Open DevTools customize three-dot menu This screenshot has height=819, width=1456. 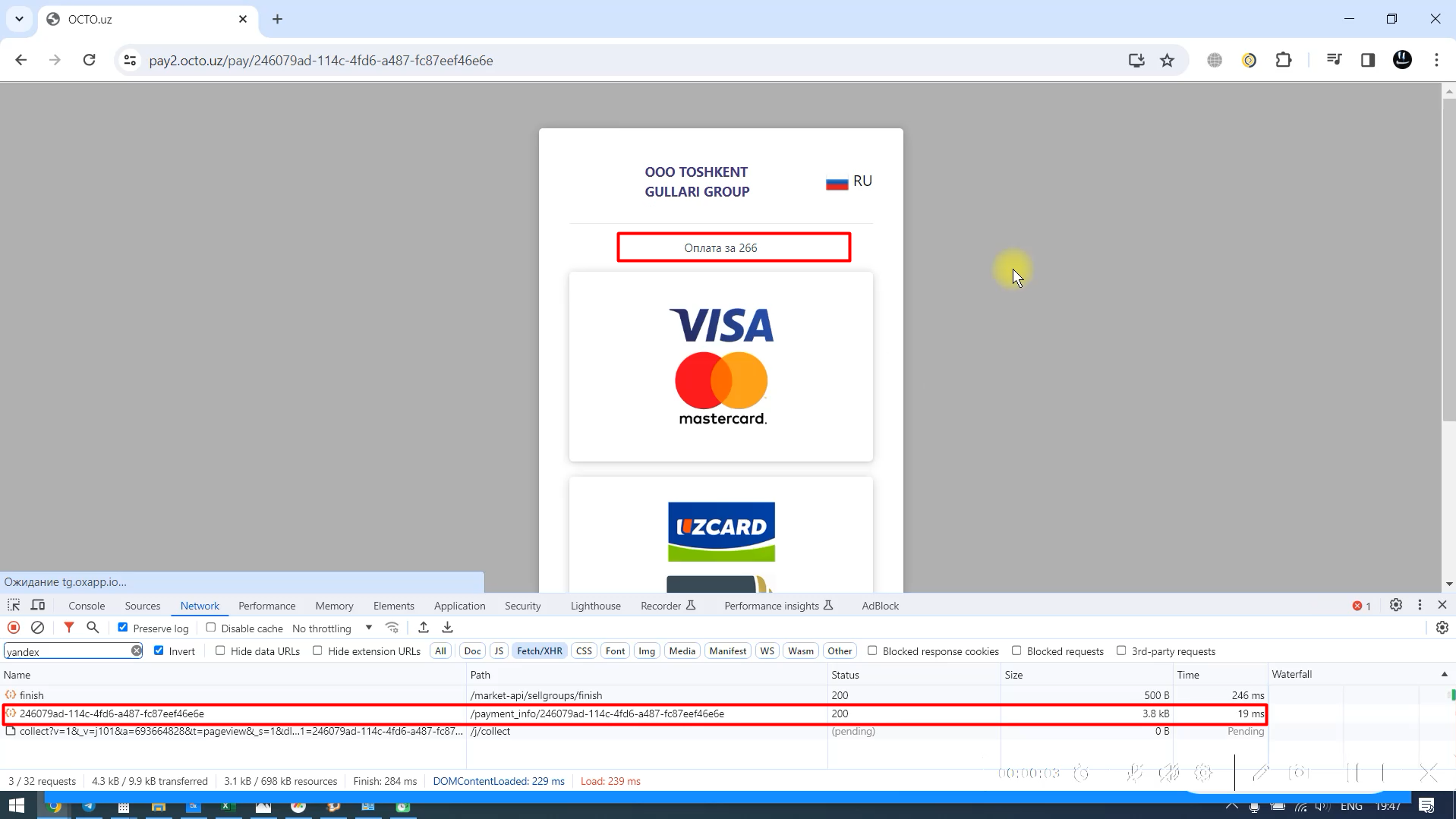[x=1420, y=605]
